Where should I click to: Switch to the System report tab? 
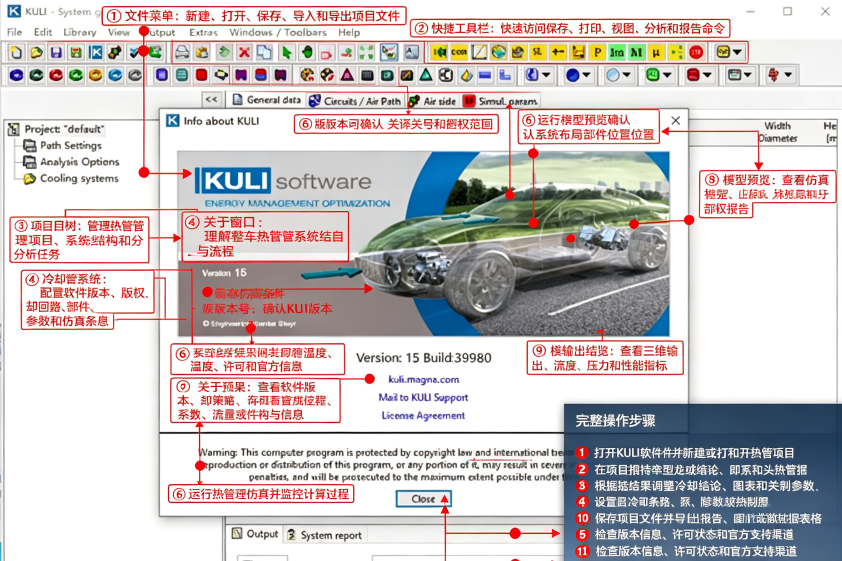coord(325,535)
